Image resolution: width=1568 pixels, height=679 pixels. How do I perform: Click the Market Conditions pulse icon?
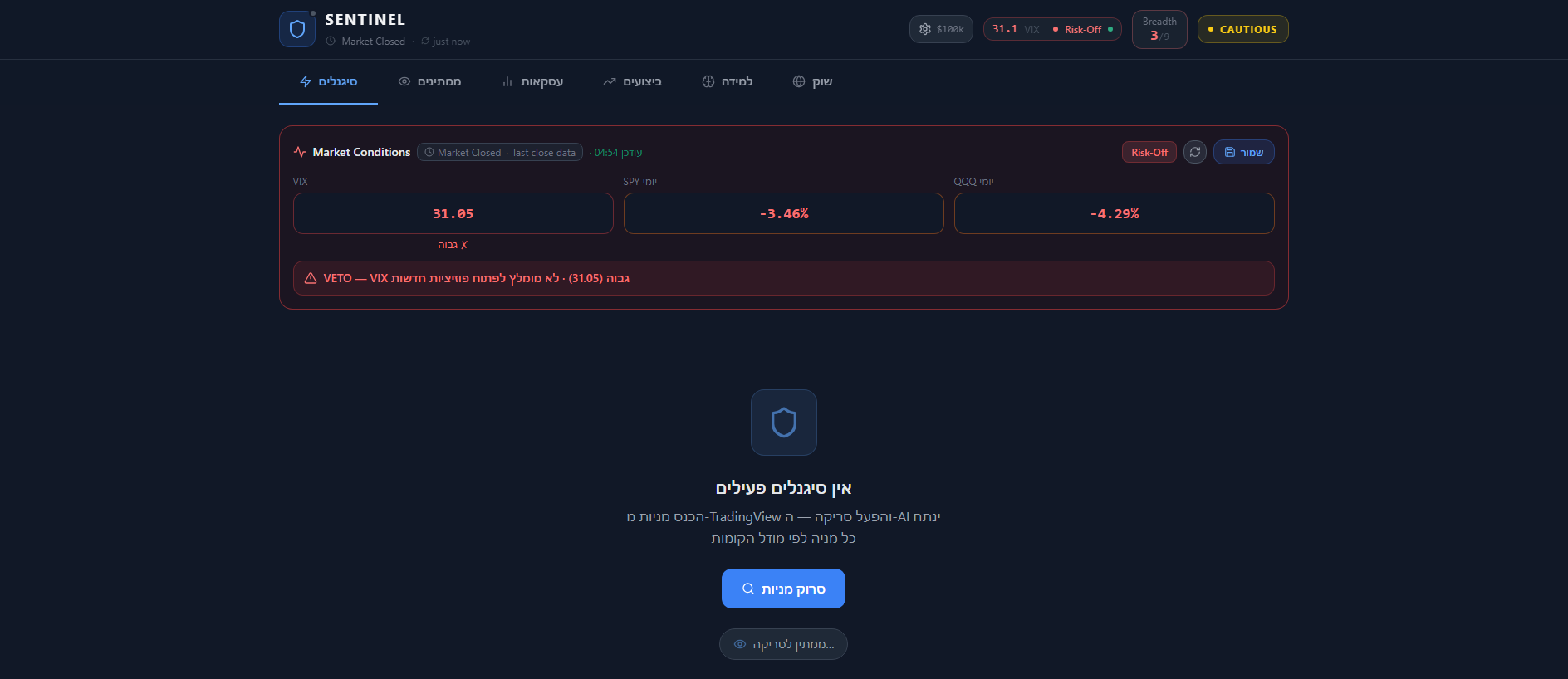point(300,152)
